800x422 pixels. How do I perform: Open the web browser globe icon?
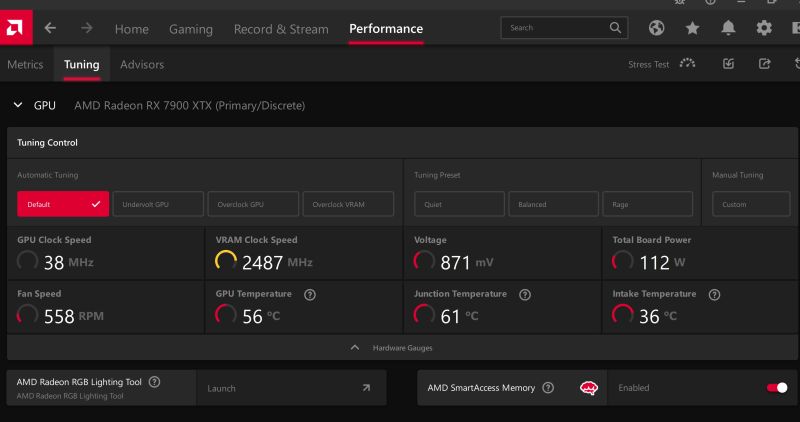coord(657,28)
